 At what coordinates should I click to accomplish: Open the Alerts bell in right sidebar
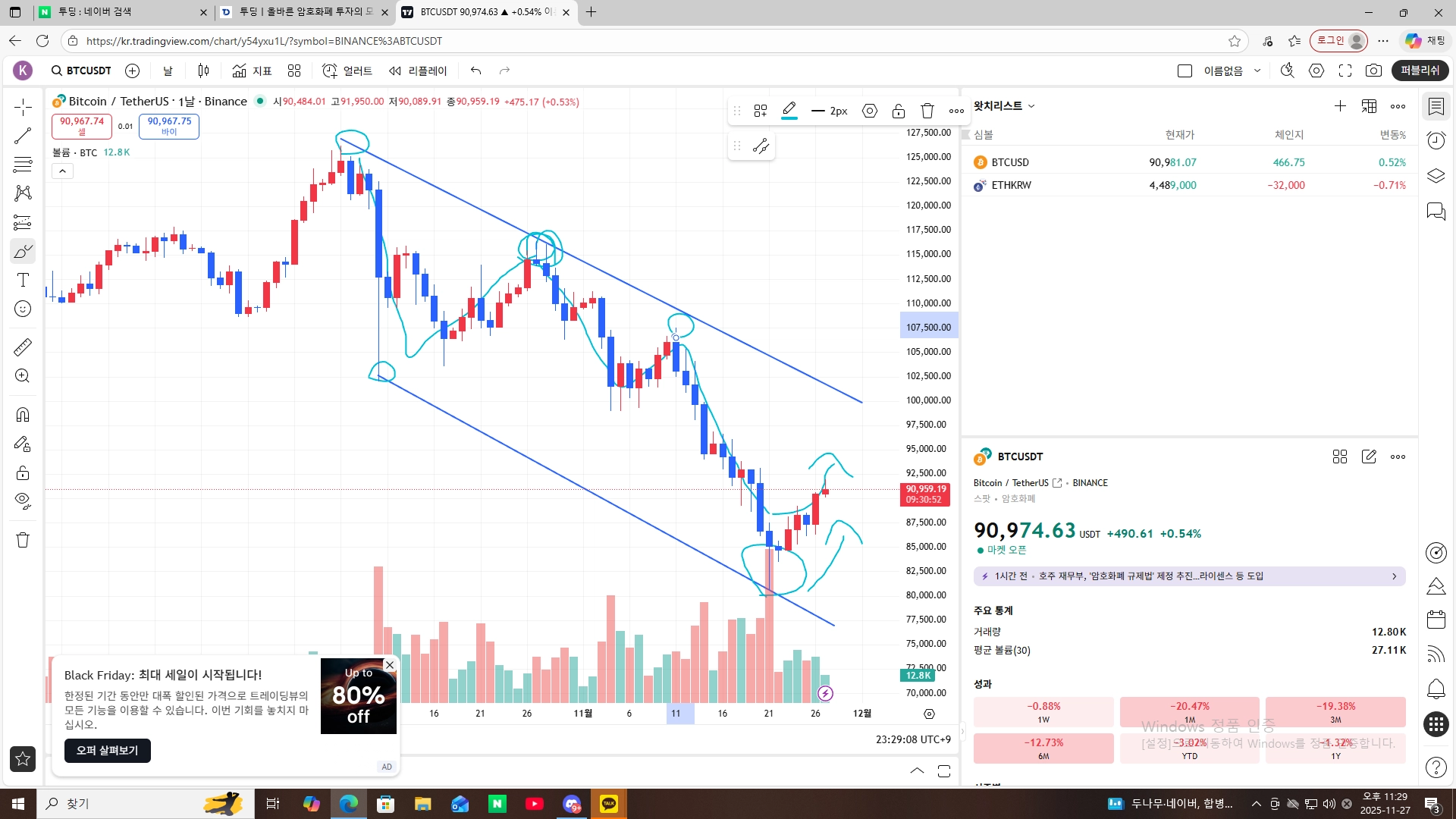1436,689
